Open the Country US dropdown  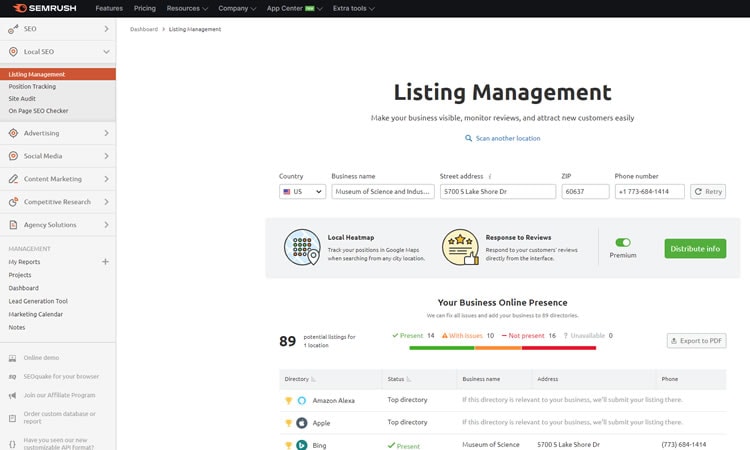coord(302,191)
